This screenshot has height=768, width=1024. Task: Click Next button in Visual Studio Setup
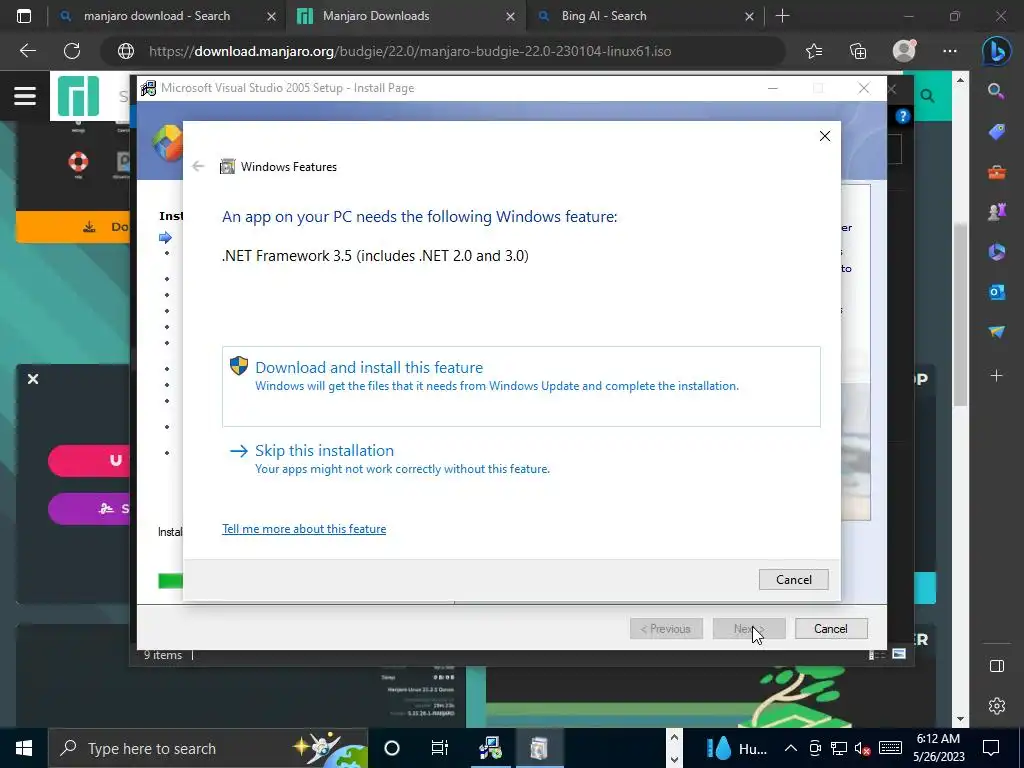pos(748,628)
